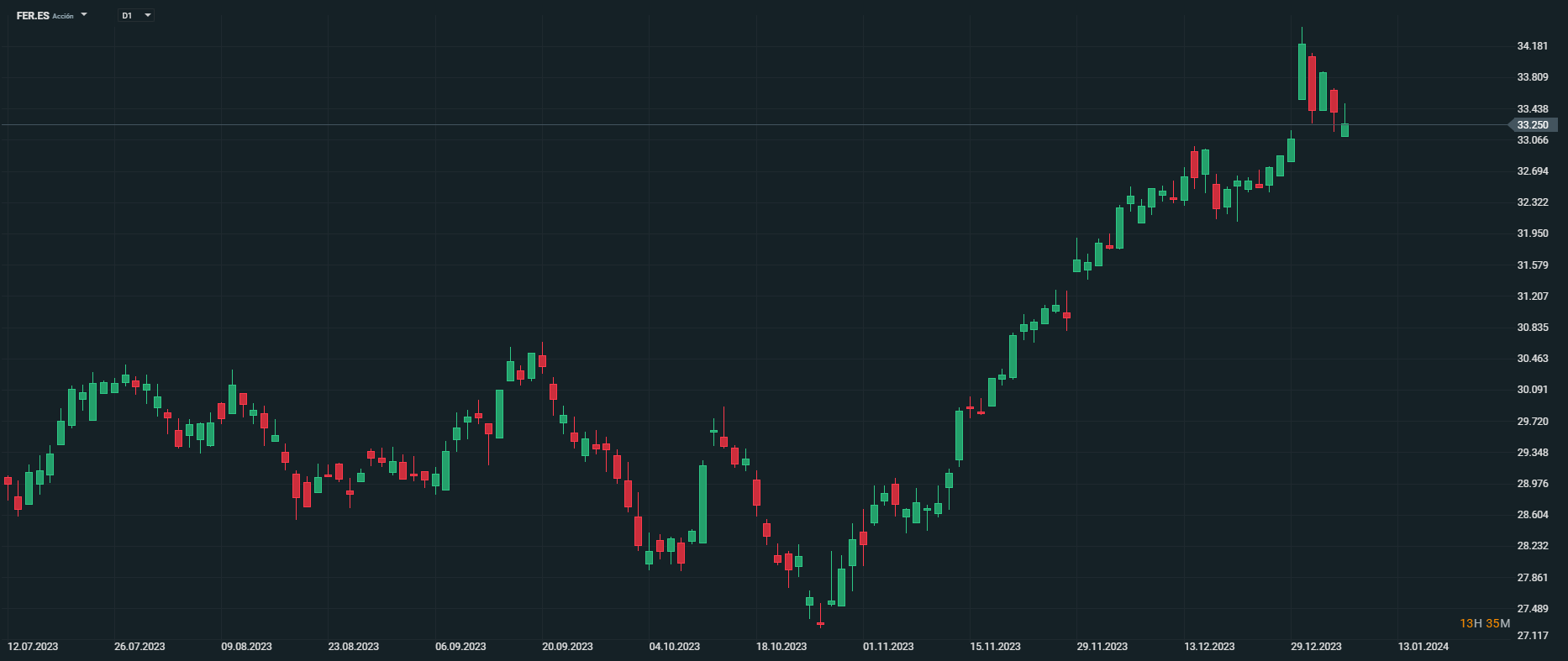Viewport: 1568px width, 661px height.
Task: Click the 15.11.2023 date on time axis
Action: 995,647
